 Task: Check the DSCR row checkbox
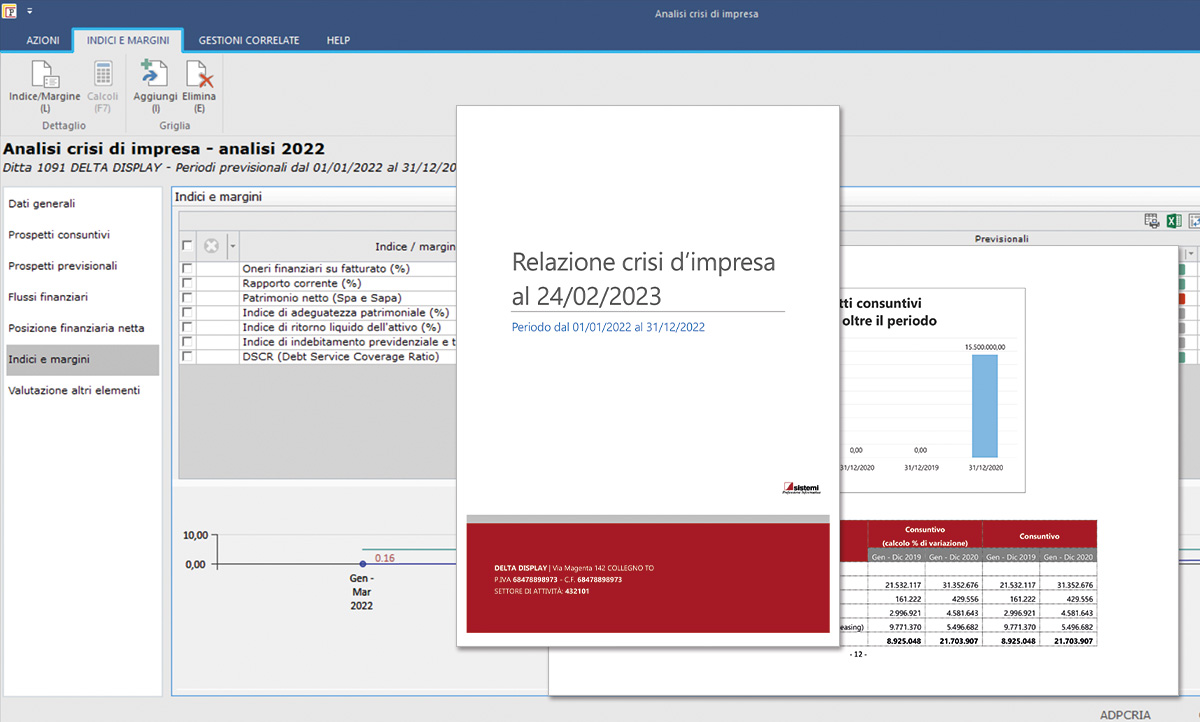(x=187, y=356)
